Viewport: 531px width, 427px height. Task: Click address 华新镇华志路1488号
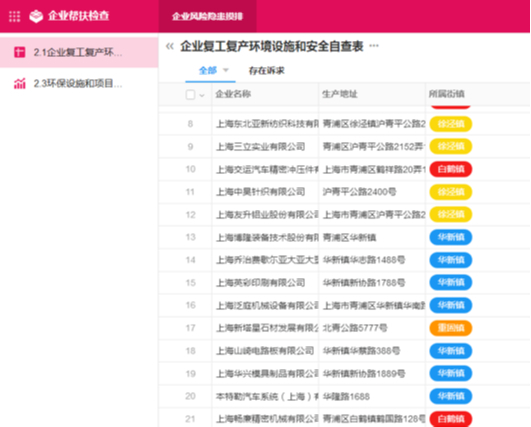coord(364,260)
